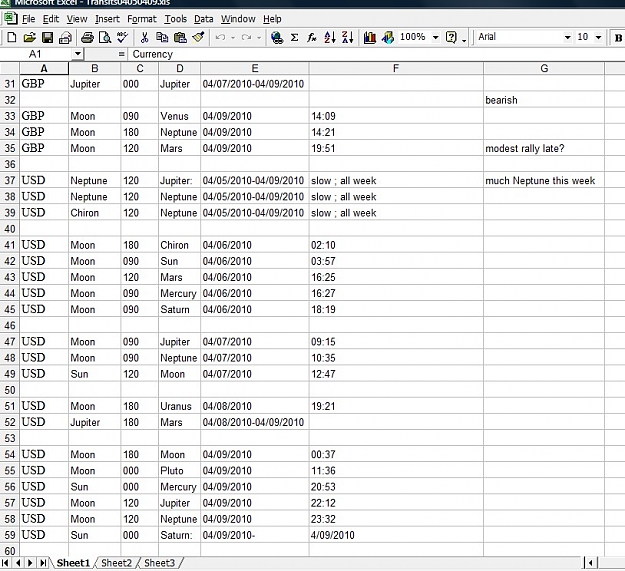
Task: Click the Open file icon
Action: pyautogui.click(x=29, y=37)
